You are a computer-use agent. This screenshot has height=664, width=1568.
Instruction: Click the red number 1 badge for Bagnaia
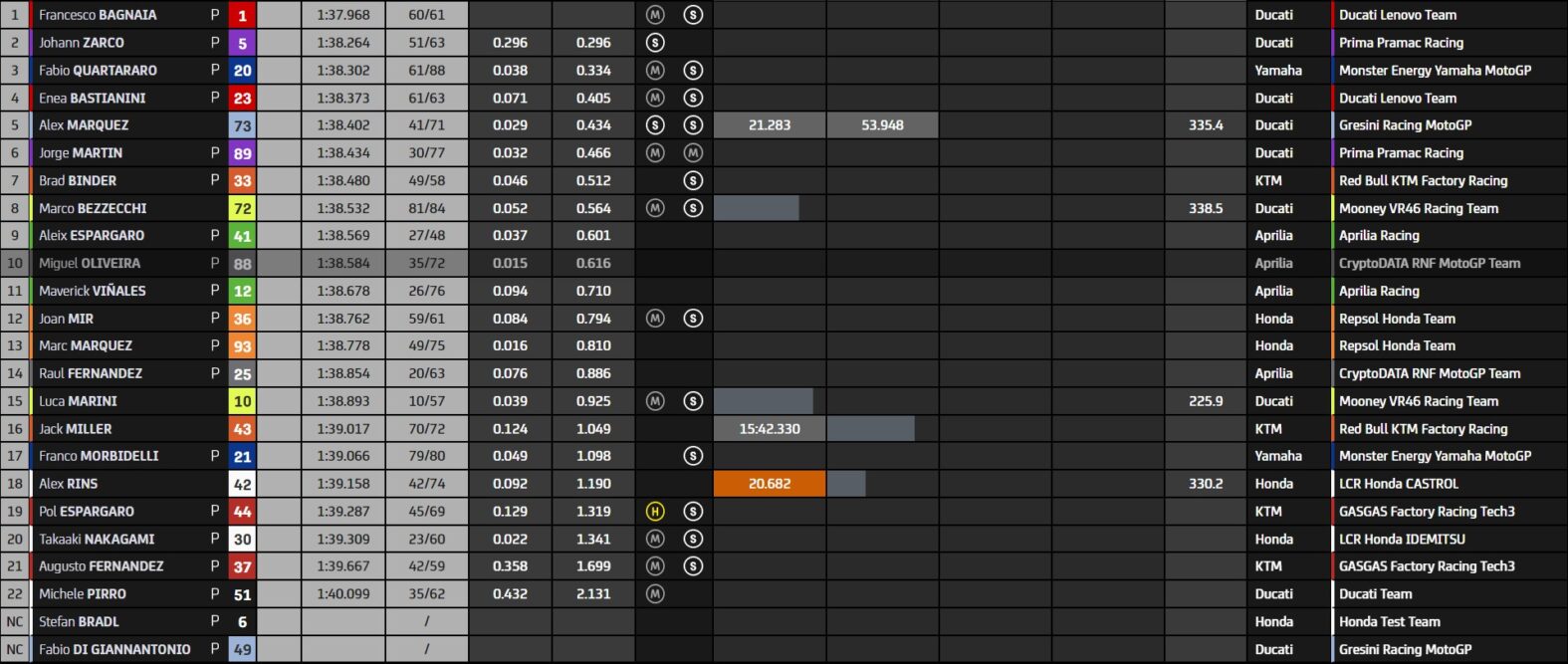242,15
